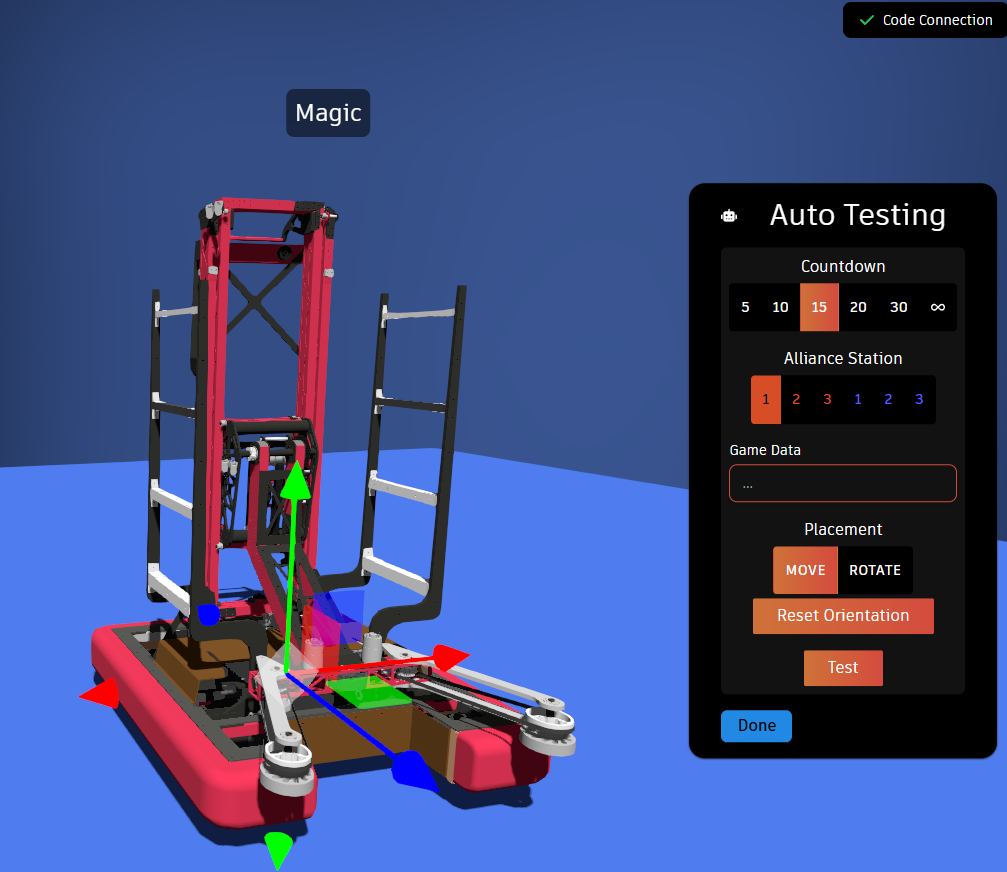1007x872 pixels.
Task: Click the robot icon beside Auto Testing
Action: 729,216
